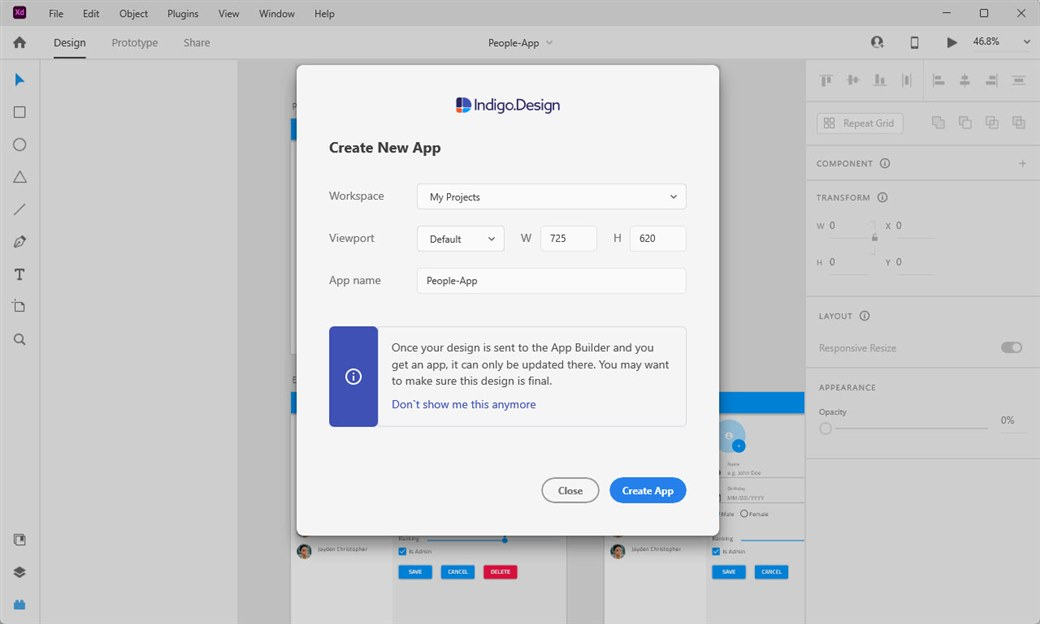Align top edges icon
Screen dimensions: 1040x624
(826, 80)
